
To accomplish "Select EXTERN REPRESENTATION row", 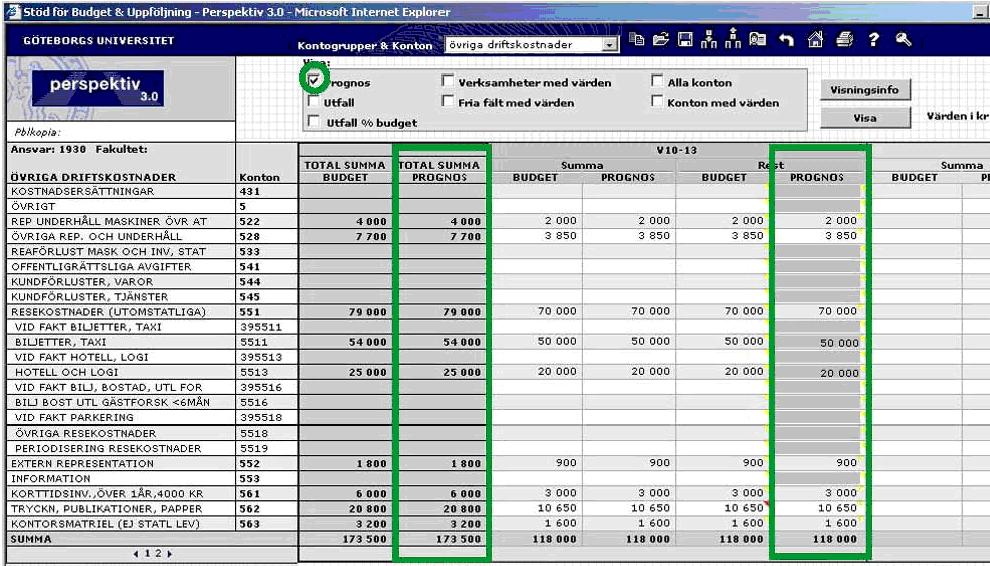I will click(82, 464).
